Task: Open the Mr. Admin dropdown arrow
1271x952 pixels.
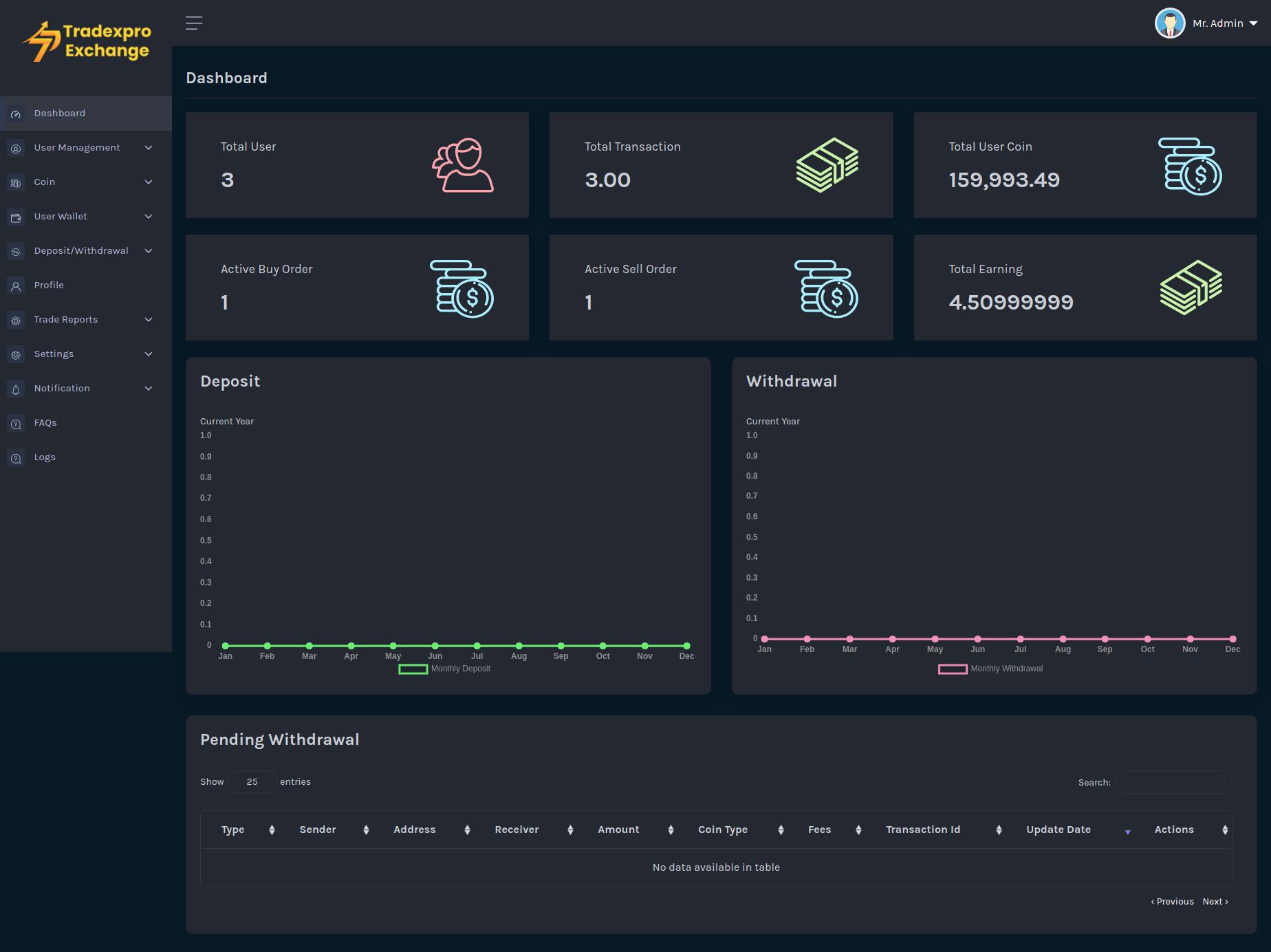Action: [x=1253, y=23]
